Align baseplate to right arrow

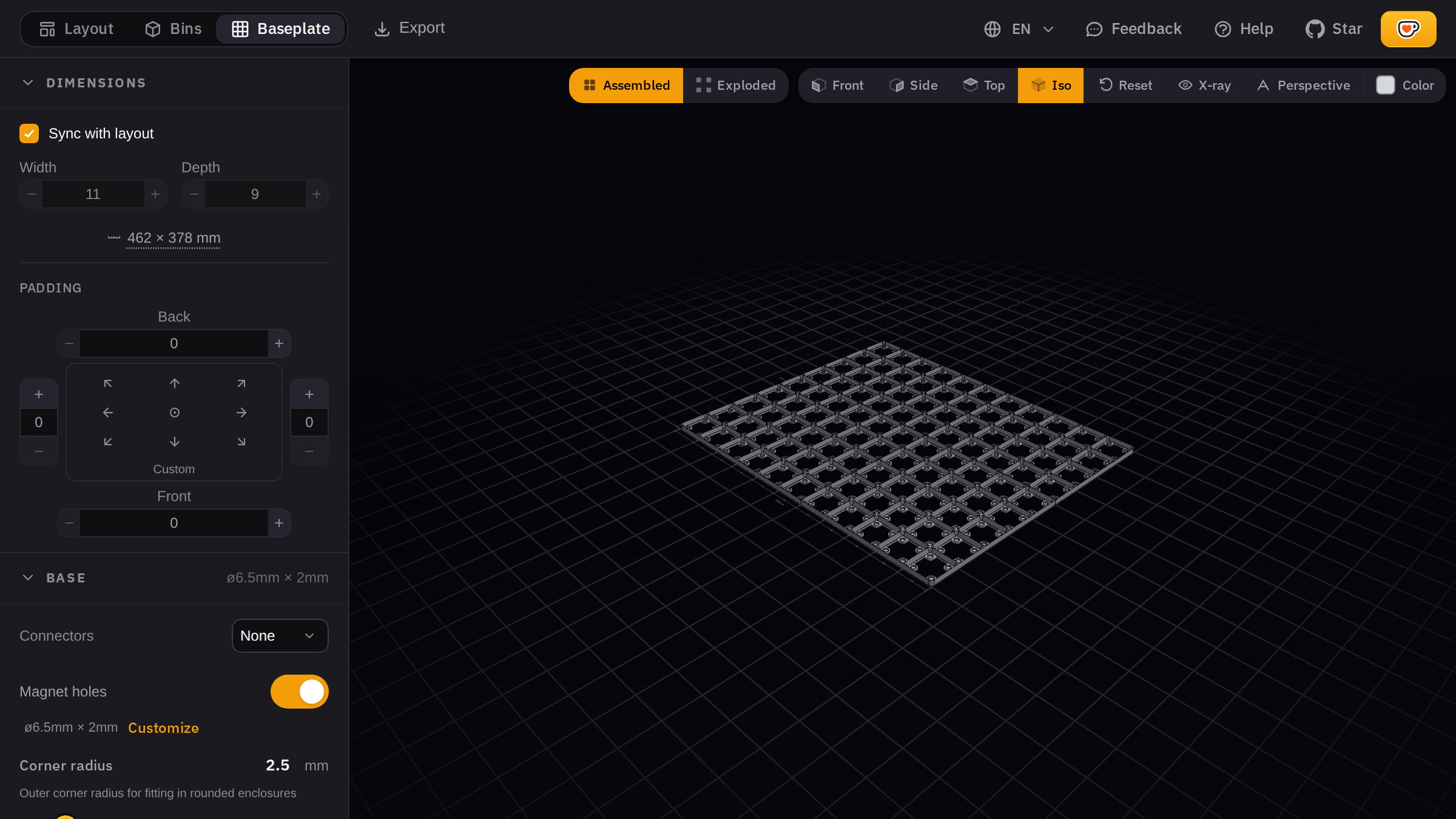pyautogui.click(x=241, y=413)
